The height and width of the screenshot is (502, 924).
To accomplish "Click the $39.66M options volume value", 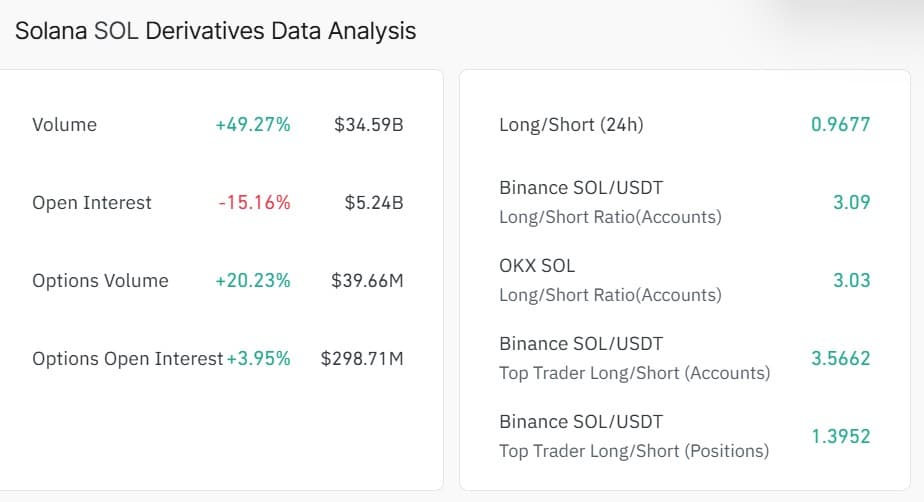I will 367,281.
